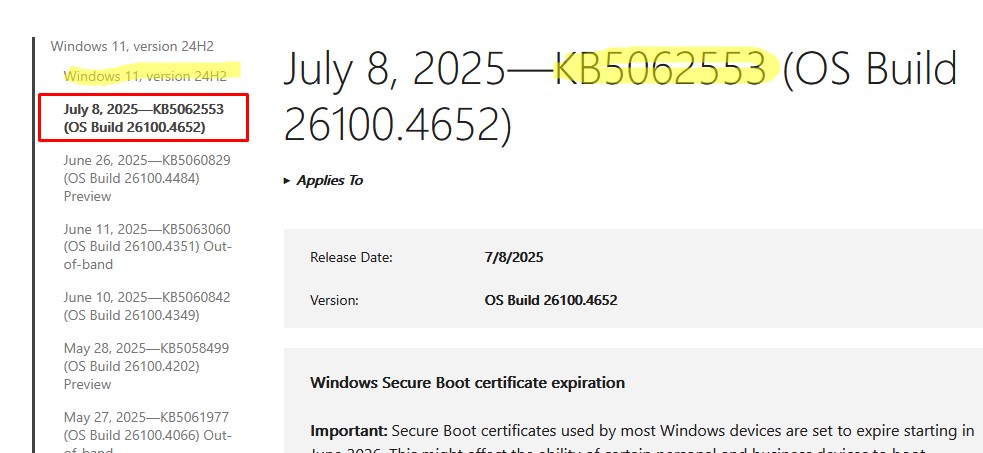Image resolution: width=983 pixels, height=453 pixels.
Task: Click the Version label in the info box
Action: [334, 300]
